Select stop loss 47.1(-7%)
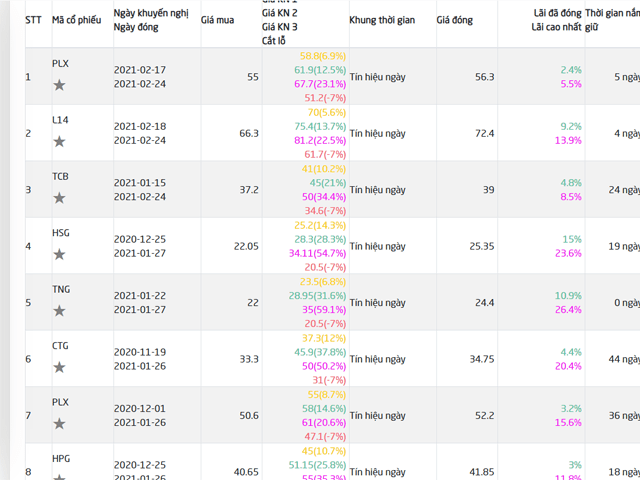Viewport: 640px width, 480px height. tap(325, 436)
